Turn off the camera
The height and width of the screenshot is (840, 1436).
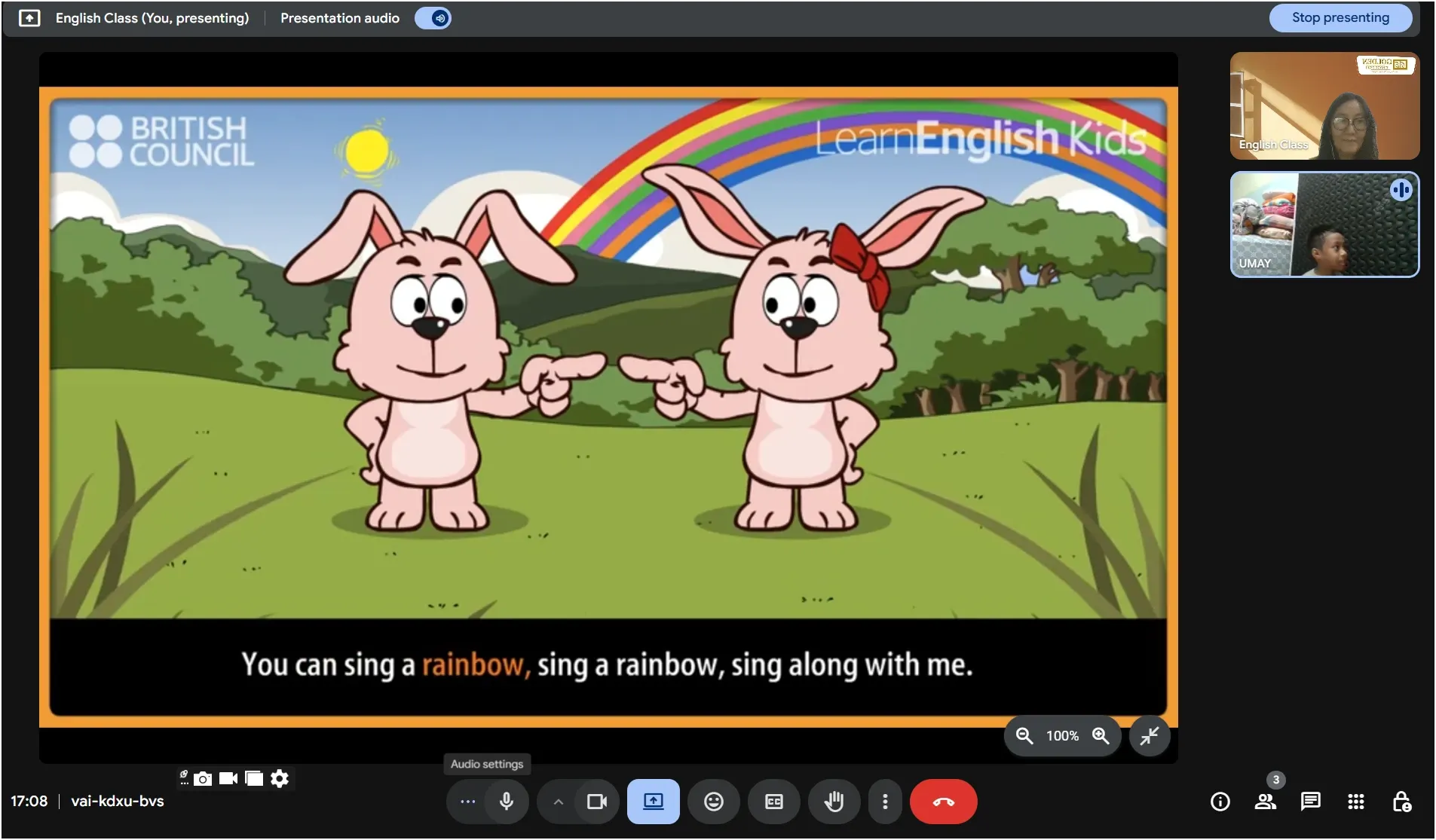point(596,801)
